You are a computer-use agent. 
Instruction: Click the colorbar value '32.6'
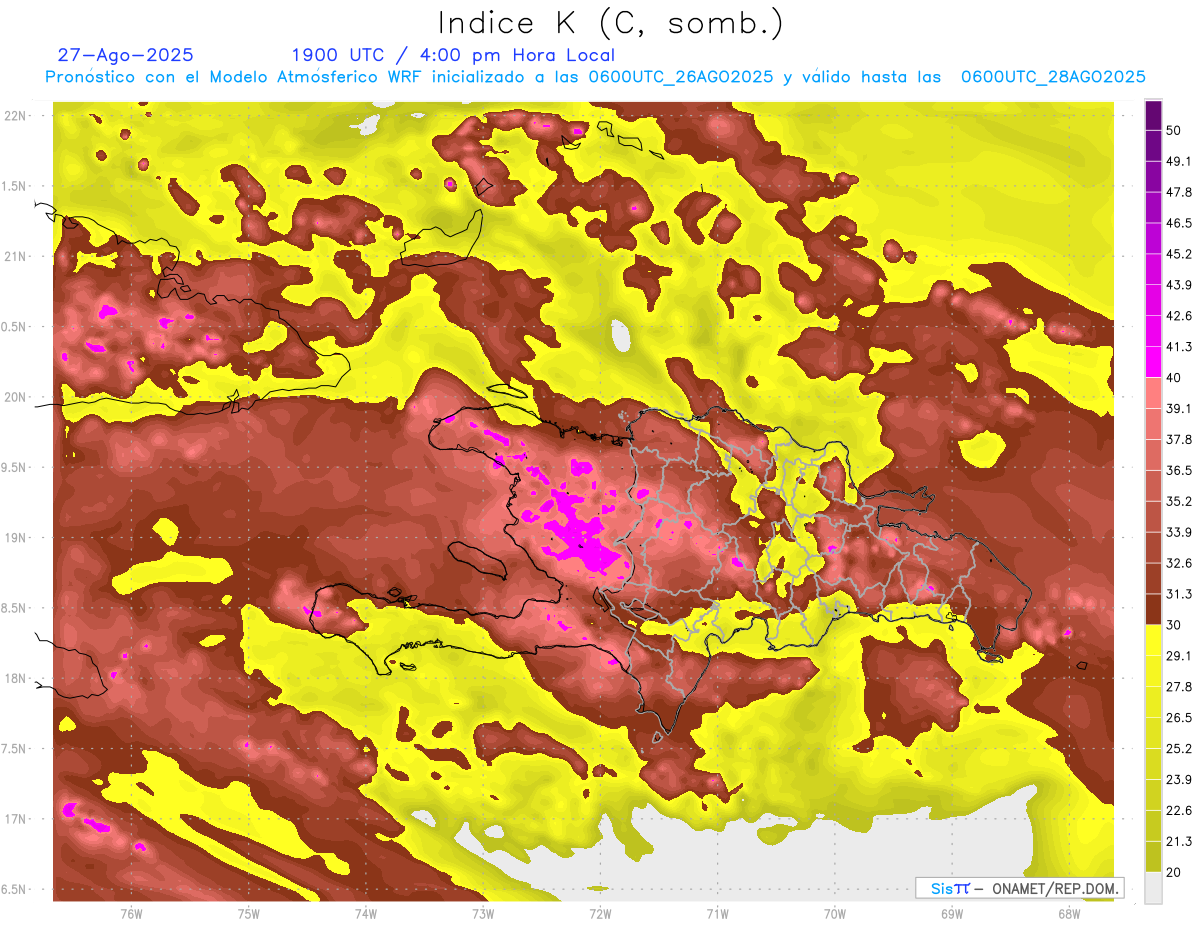(x=1178, y=563)
